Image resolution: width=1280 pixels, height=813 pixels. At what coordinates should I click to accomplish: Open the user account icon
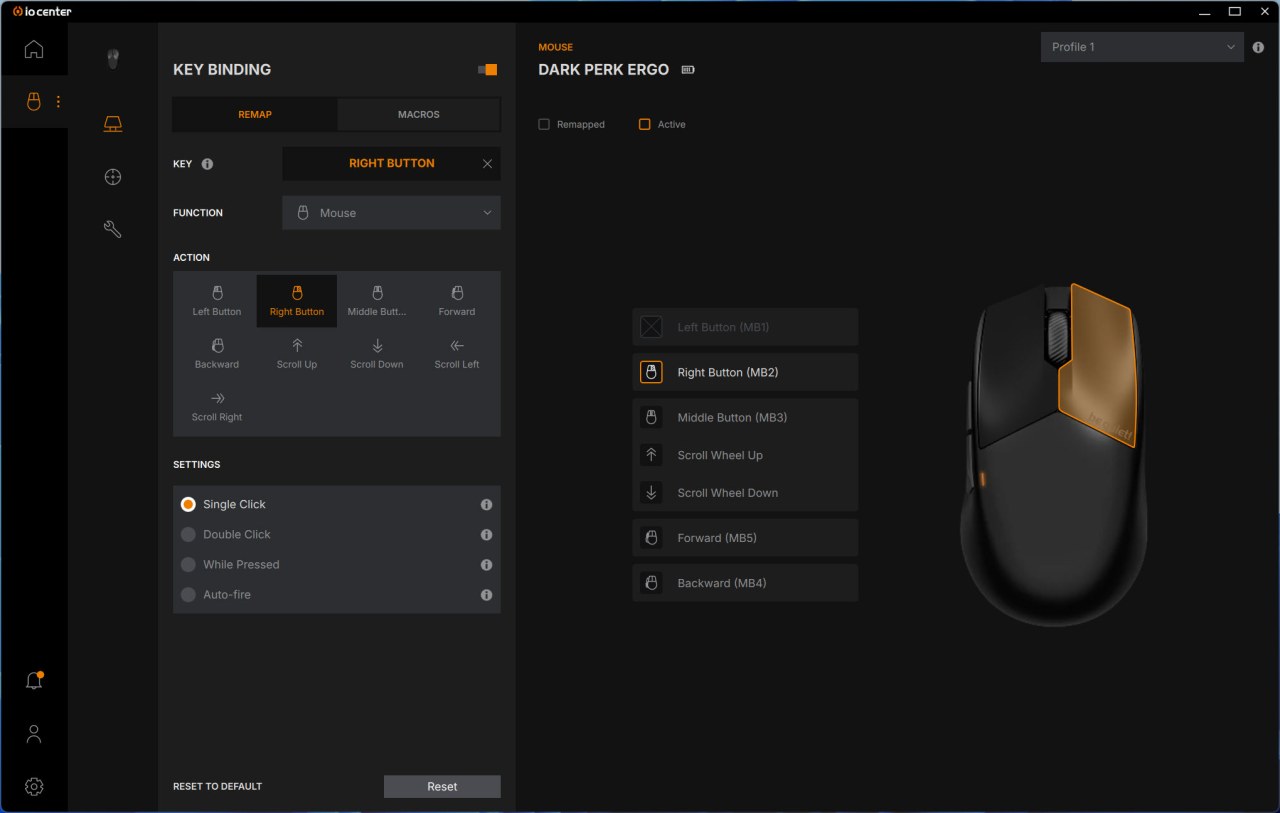tap(34, 734)
